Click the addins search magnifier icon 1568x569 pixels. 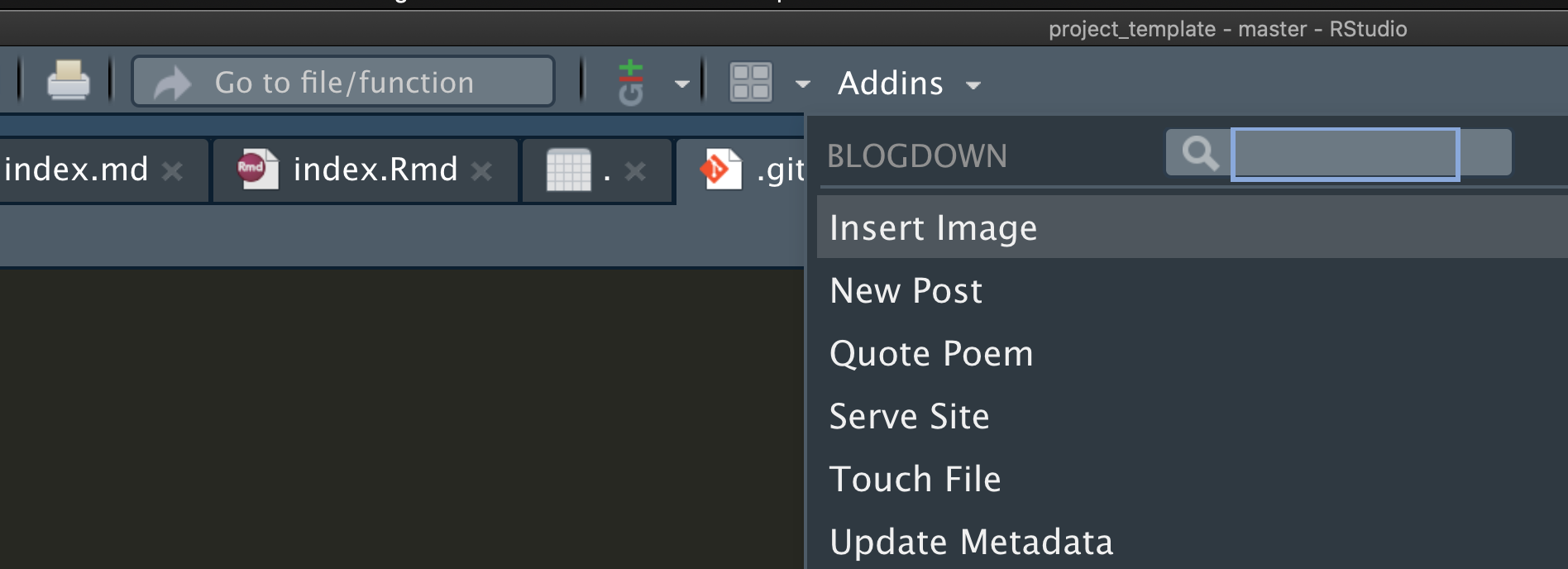1199,153
